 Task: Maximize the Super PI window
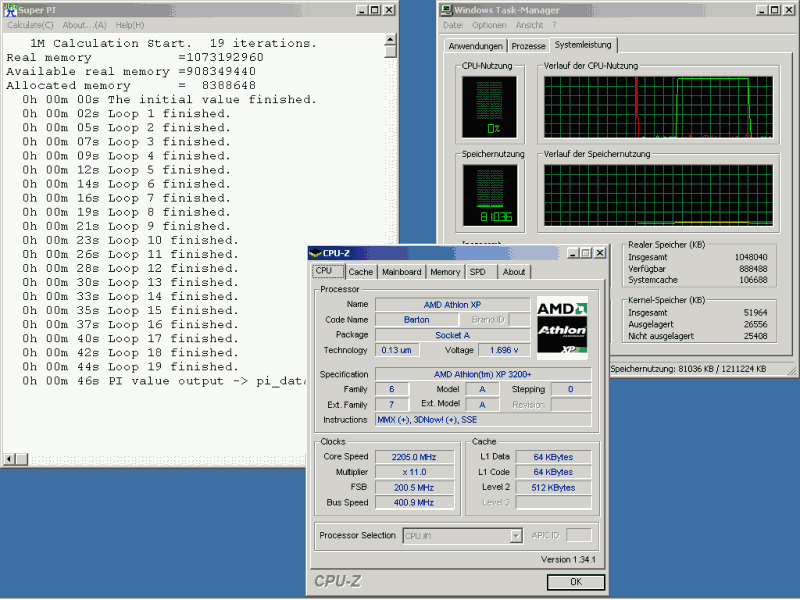(374, 10)
